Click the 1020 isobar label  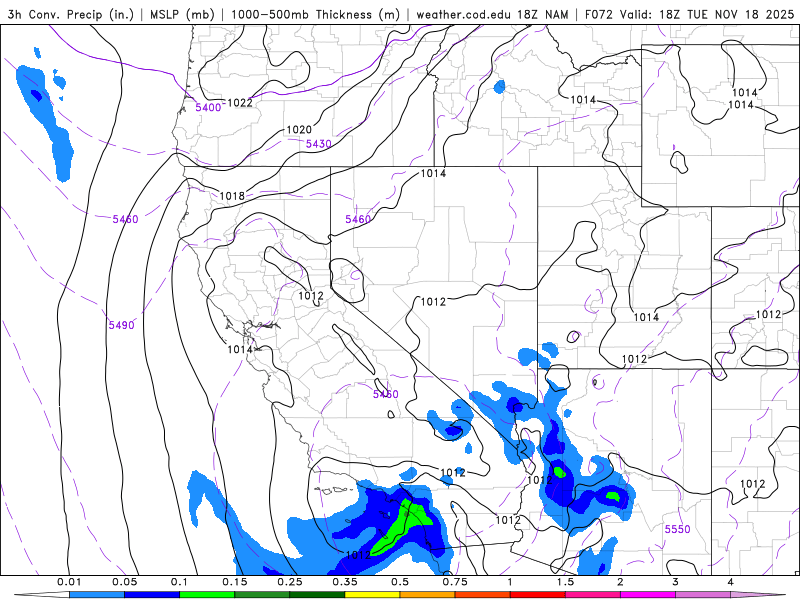click(x=299, y=130)
